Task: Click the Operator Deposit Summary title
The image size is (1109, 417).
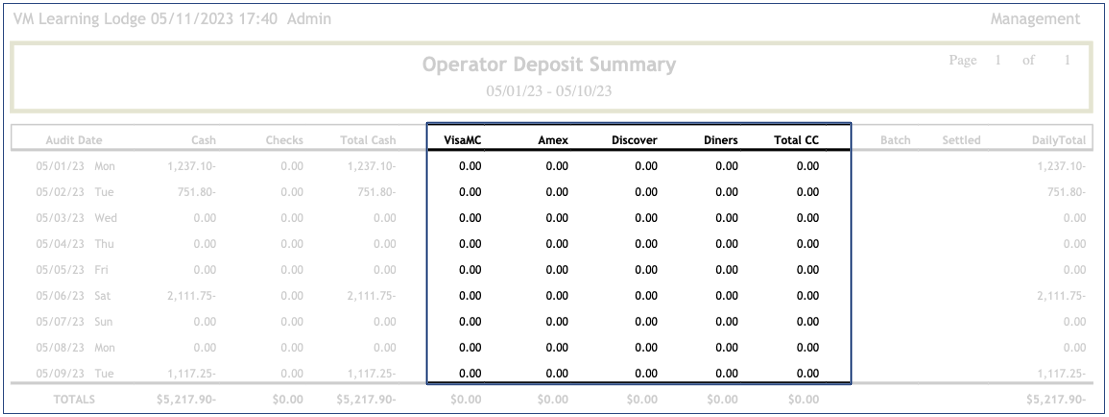Action: 549,66
